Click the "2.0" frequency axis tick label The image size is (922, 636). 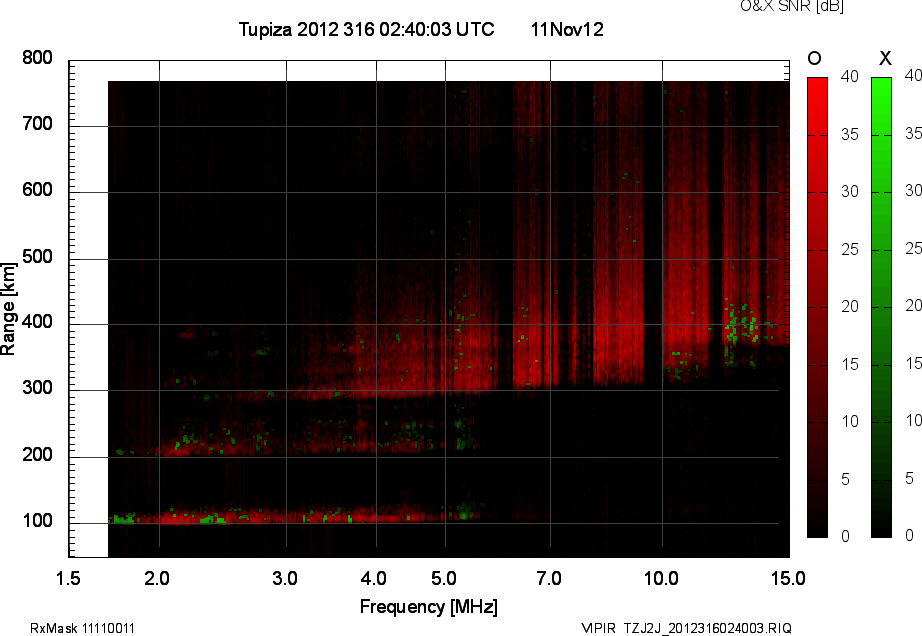(x=157, y=578)
